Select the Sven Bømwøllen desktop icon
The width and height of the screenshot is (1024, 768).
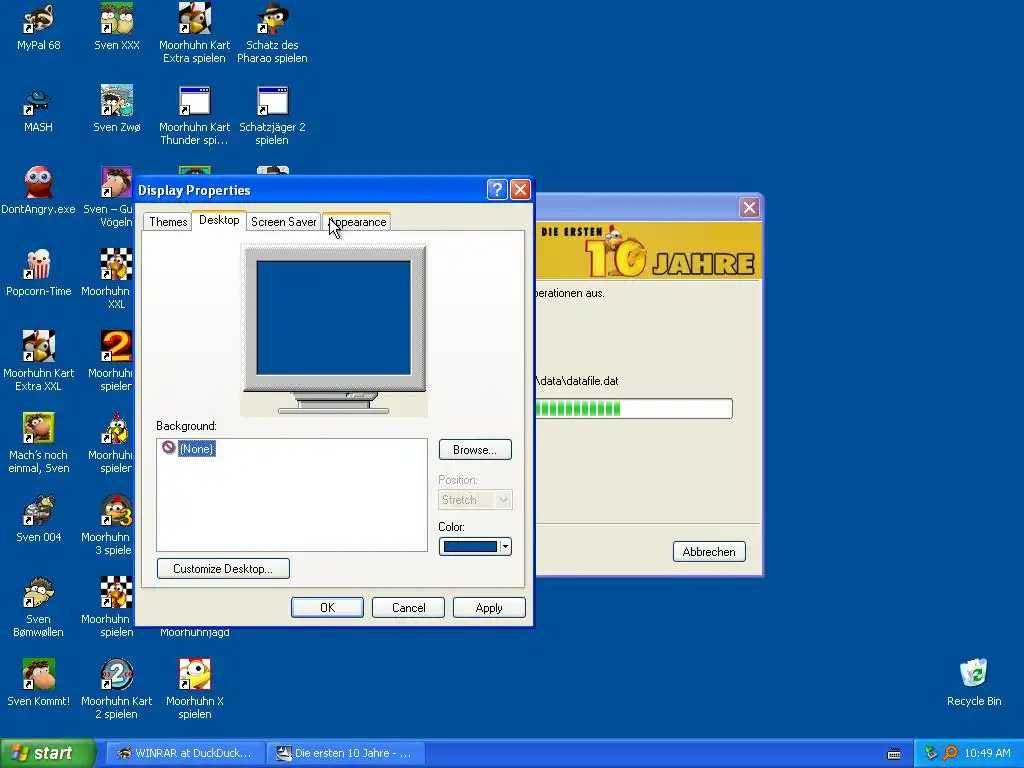38,607
